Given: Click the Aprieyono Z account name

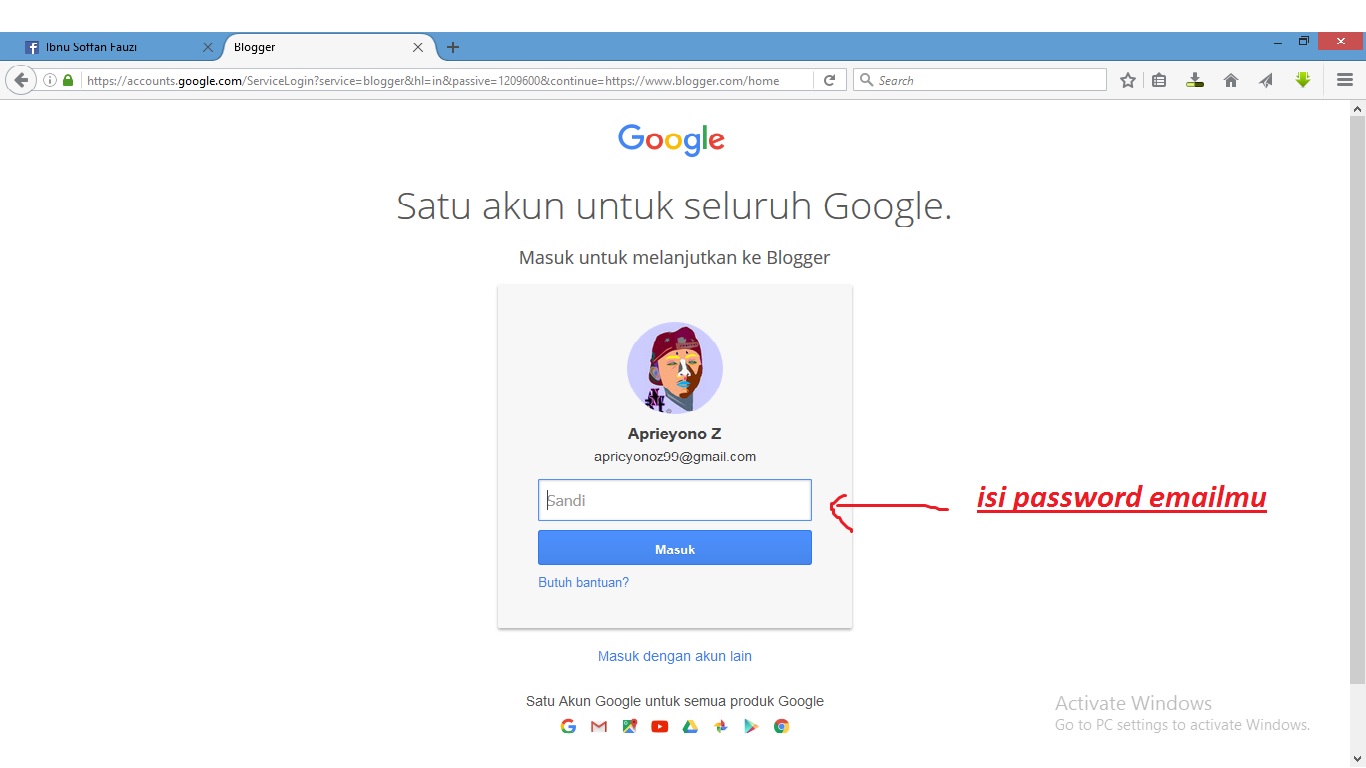Looking at the screenshot, I should tap(675, 434).
